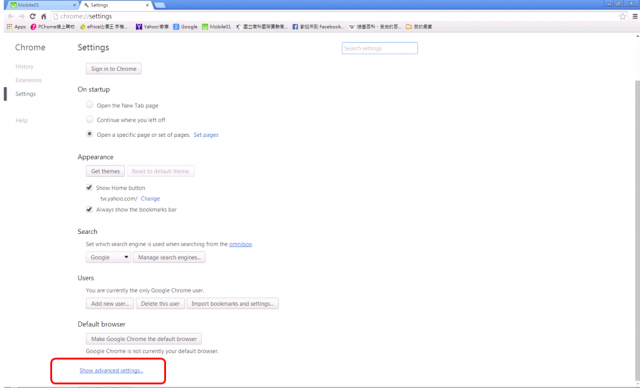Open the omnibox help link
Image resolution: width=640 pixels, height=388 pixels.
240,244
